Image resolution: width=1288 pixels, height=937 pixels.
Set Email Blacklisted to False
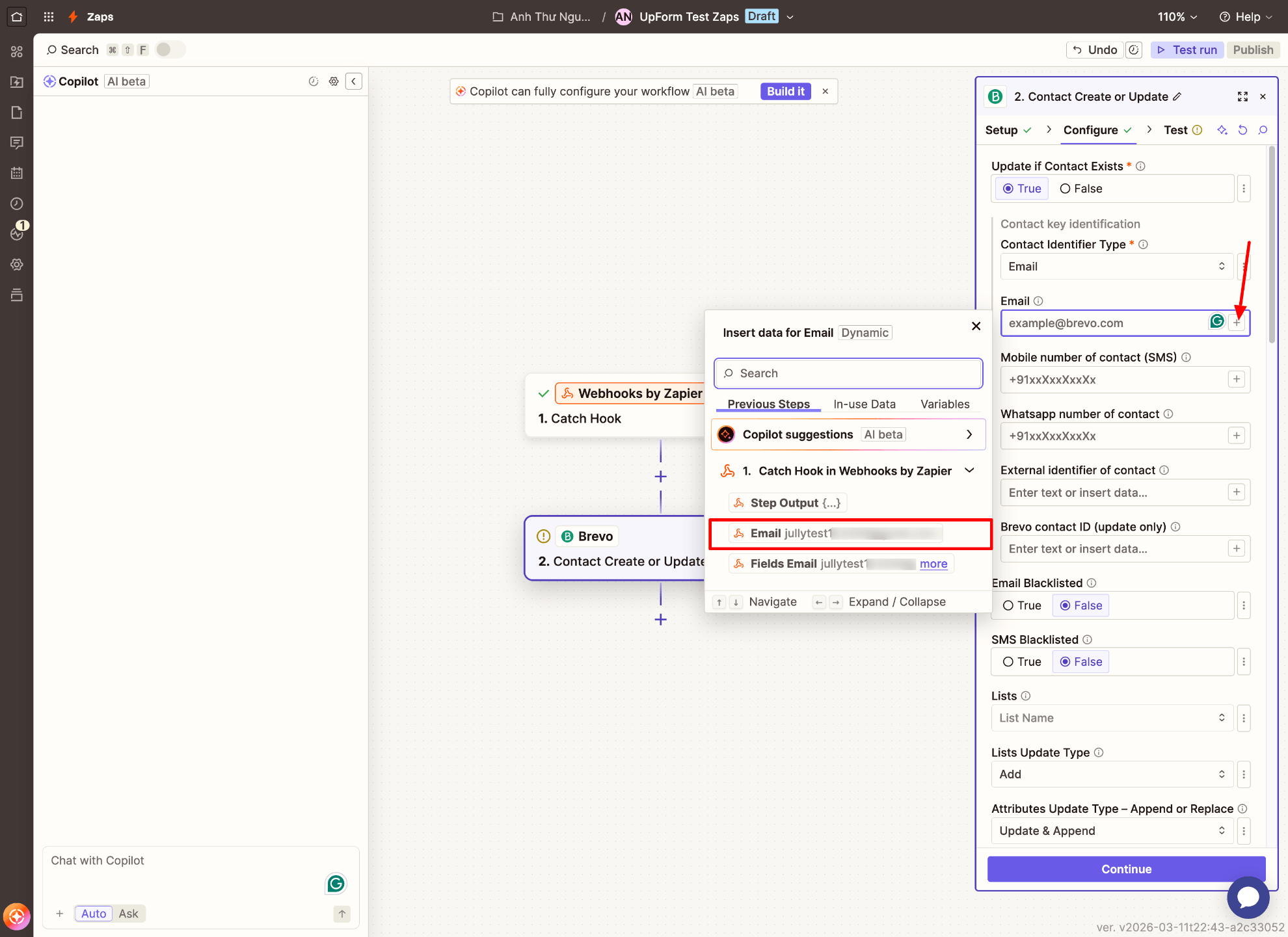pos(1081,605)
